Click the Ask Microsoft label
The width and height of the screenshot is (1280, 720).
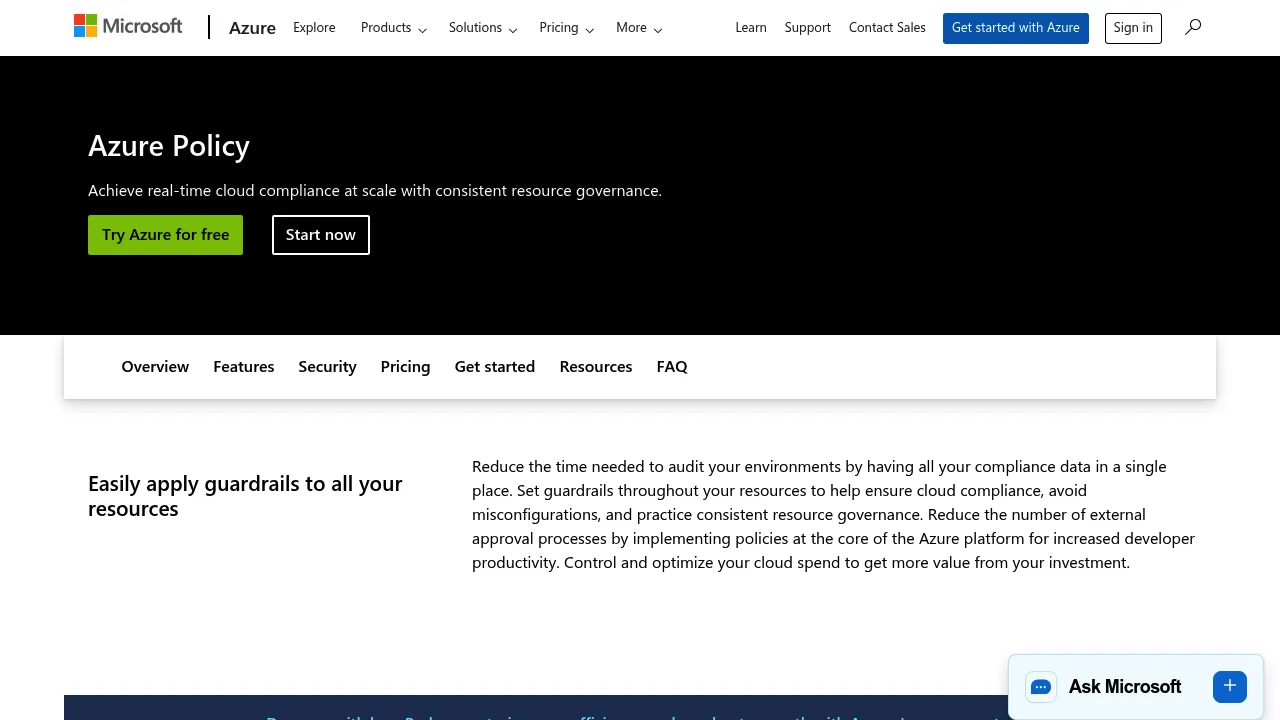click(x=1125, y=687)
